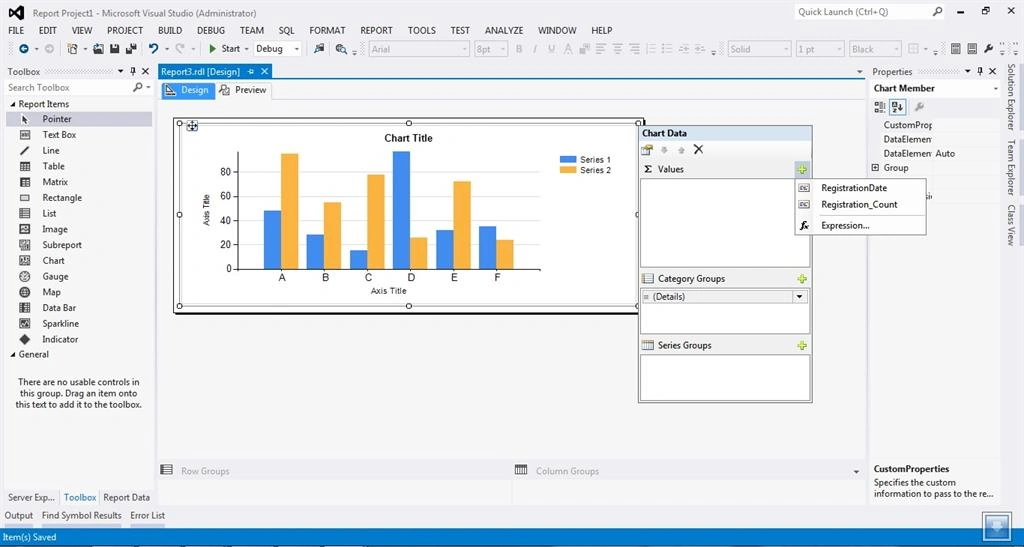Open the (Details) category group dropdown
The width and height of the screenshot is (1024, 547).
click(x=799, y=296)
